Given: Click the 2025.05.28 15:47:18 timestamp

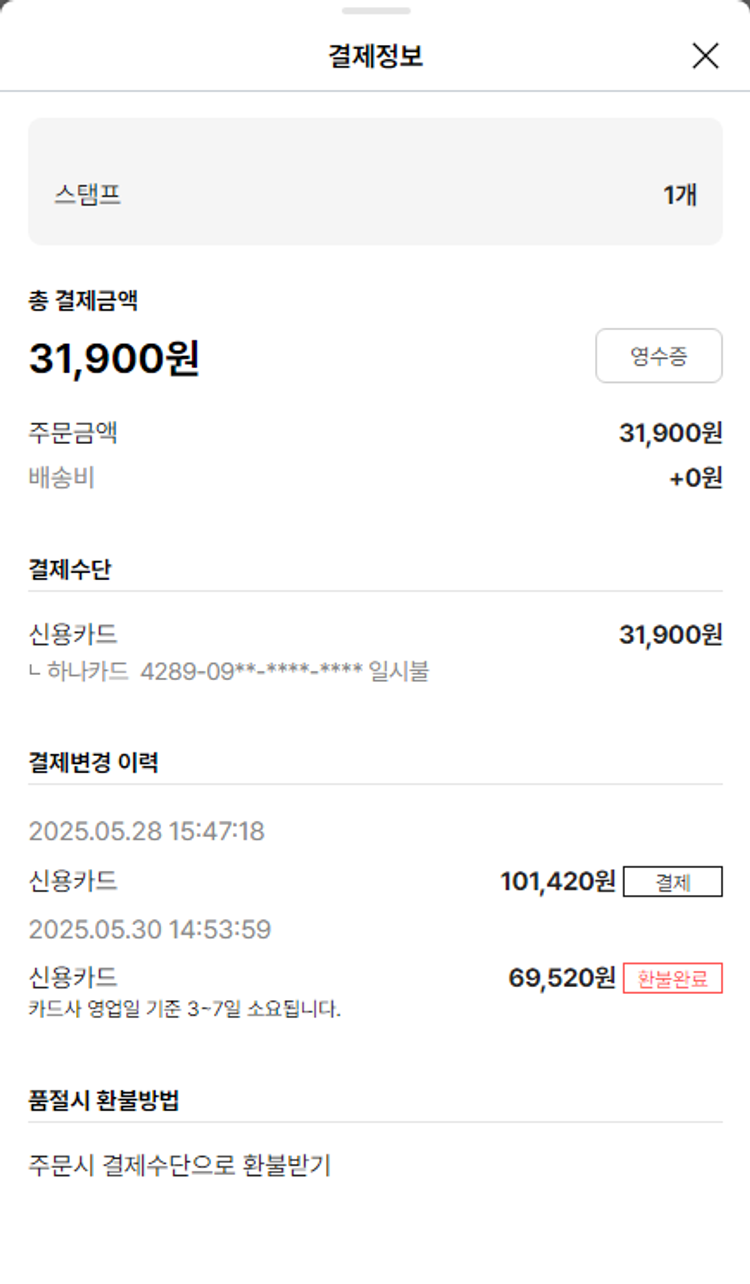Looking at the screenshot, I should (x=146, y=831).
